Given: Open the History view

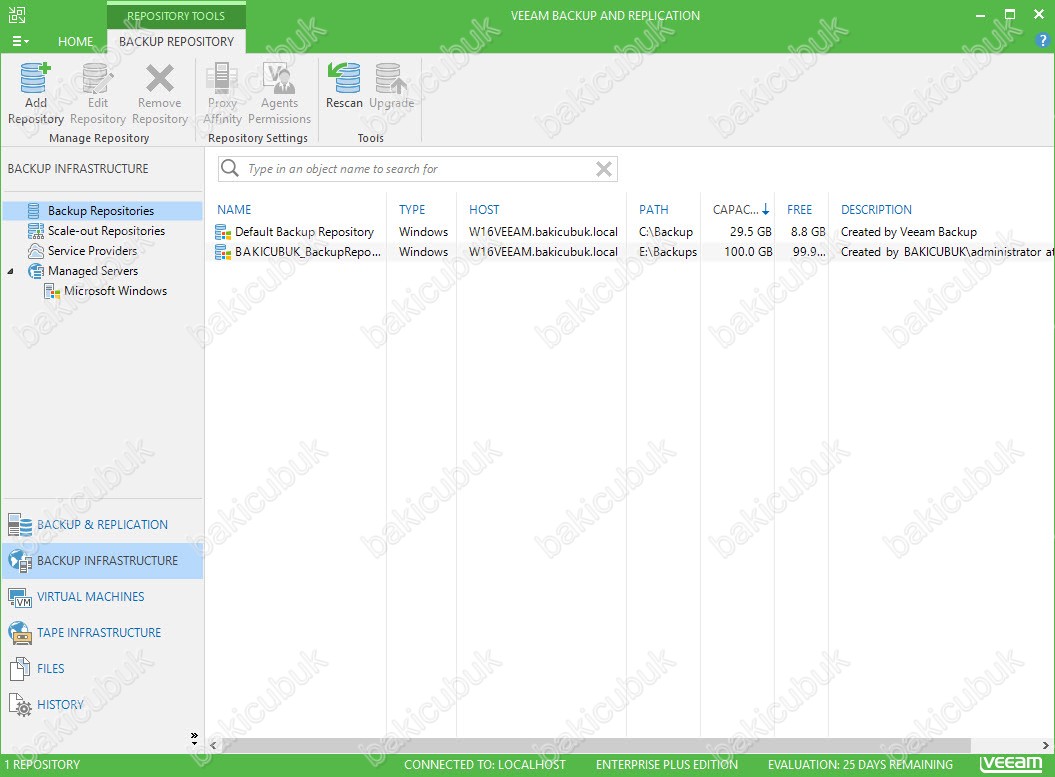Looking at the screenshot, I should coord(102,705).
